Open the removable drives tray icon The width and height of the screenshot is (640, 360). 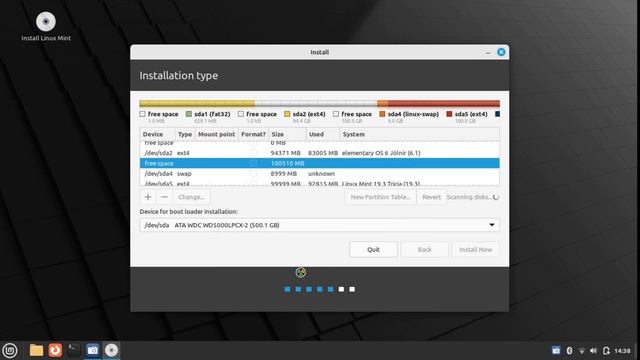click(x=606, y=351)
